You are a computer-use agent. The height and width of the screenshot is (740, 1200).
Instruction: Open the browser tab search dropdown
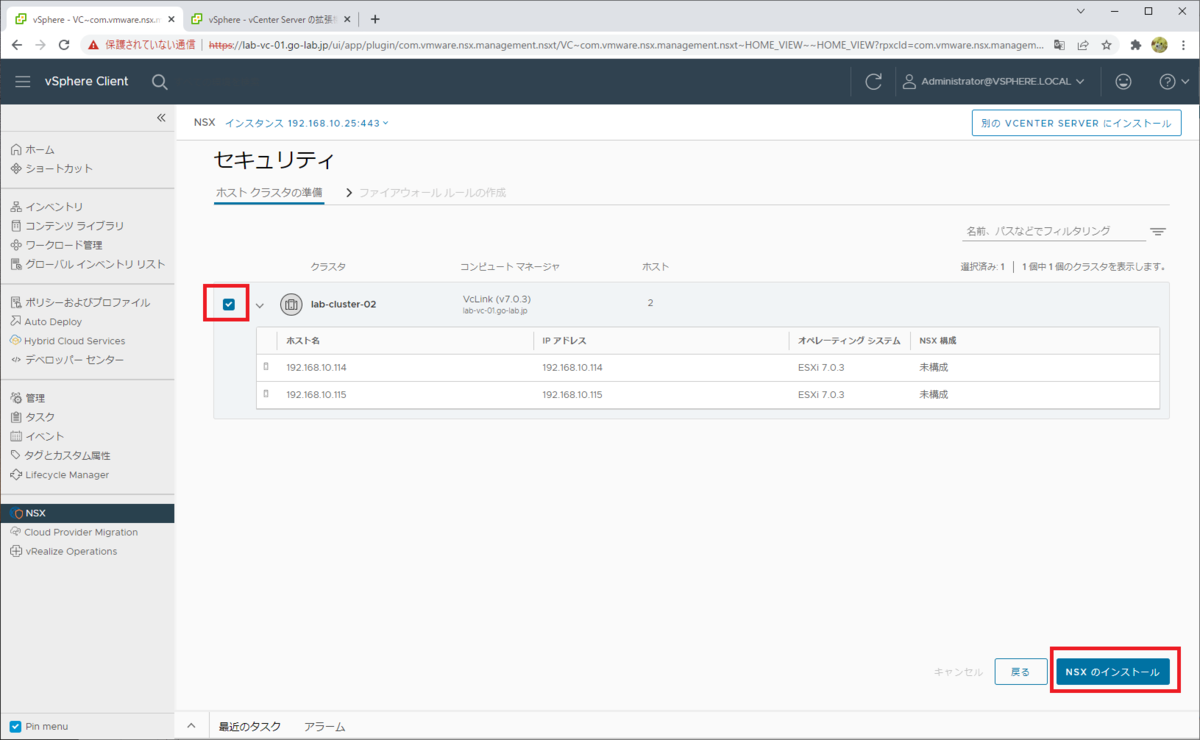[x=1081, y=11]
